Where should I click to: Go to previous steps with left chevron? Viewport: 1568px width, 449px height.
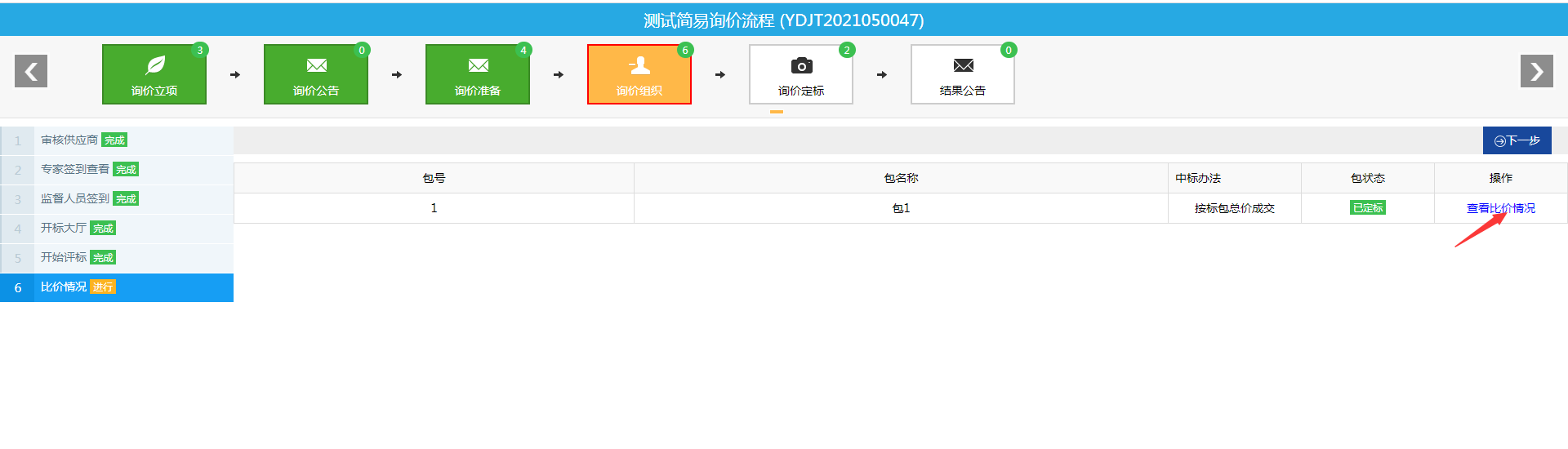pos(31,71)
